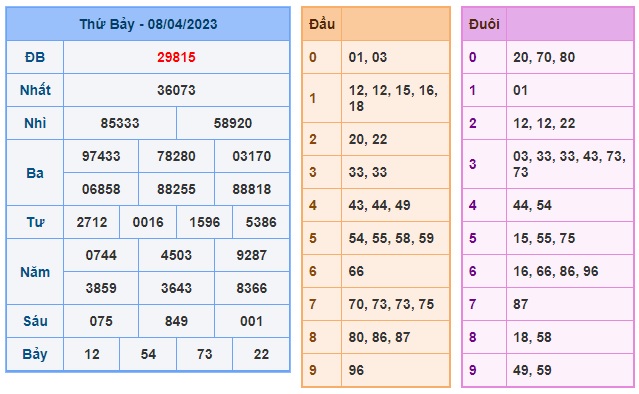This screenshot has height=394, width=639.
Task: Select the date header Thứ Bảy - 08/04/2023
Action: (x=148, y=24)
